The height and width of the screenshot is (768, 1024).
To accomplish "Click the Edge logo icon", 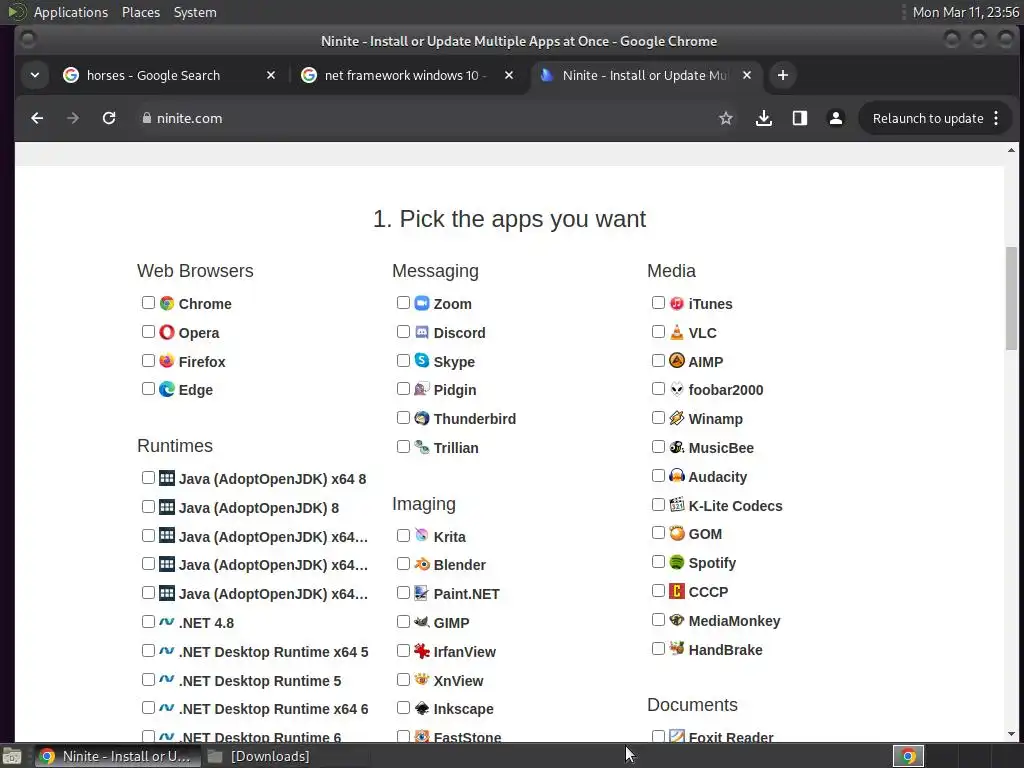I will 167,389.
